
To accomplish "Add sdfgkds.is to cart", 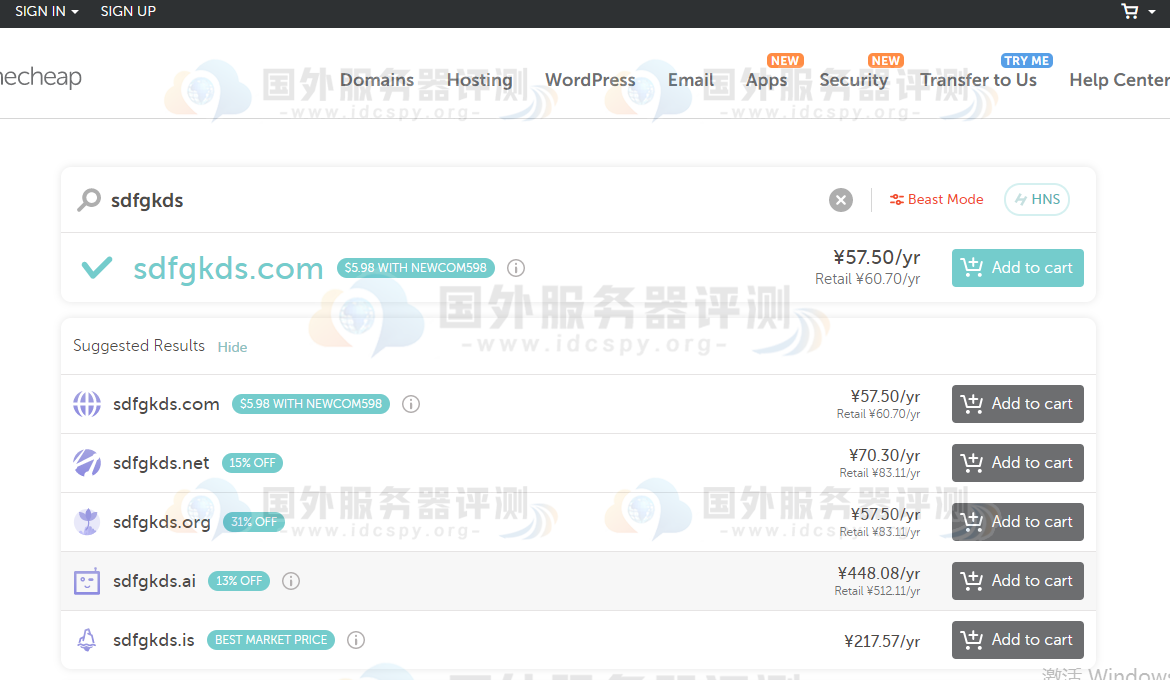I will (x=1018, y=640).
